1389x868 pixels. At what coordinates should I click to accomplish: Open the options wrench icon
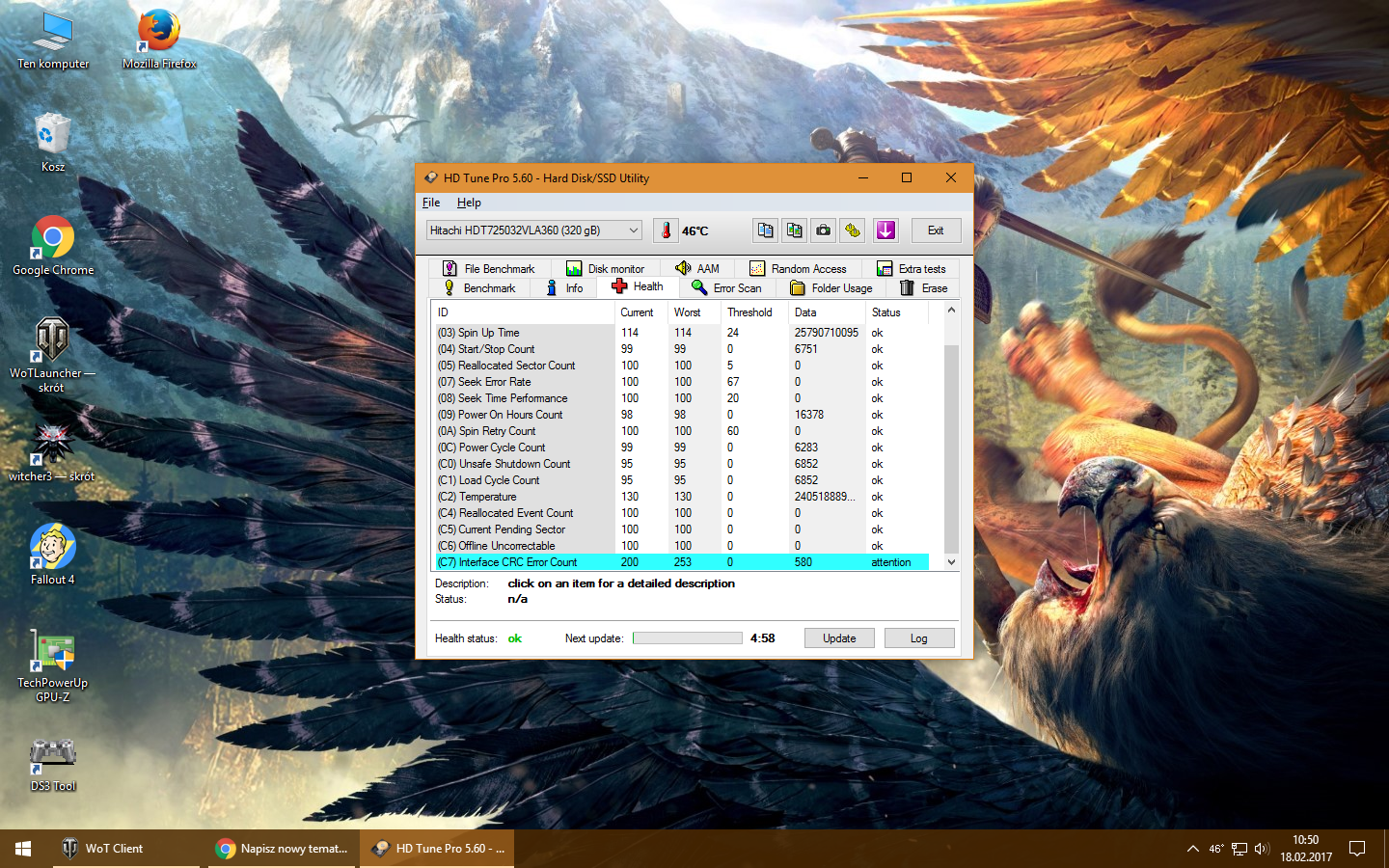pos(852,231)
